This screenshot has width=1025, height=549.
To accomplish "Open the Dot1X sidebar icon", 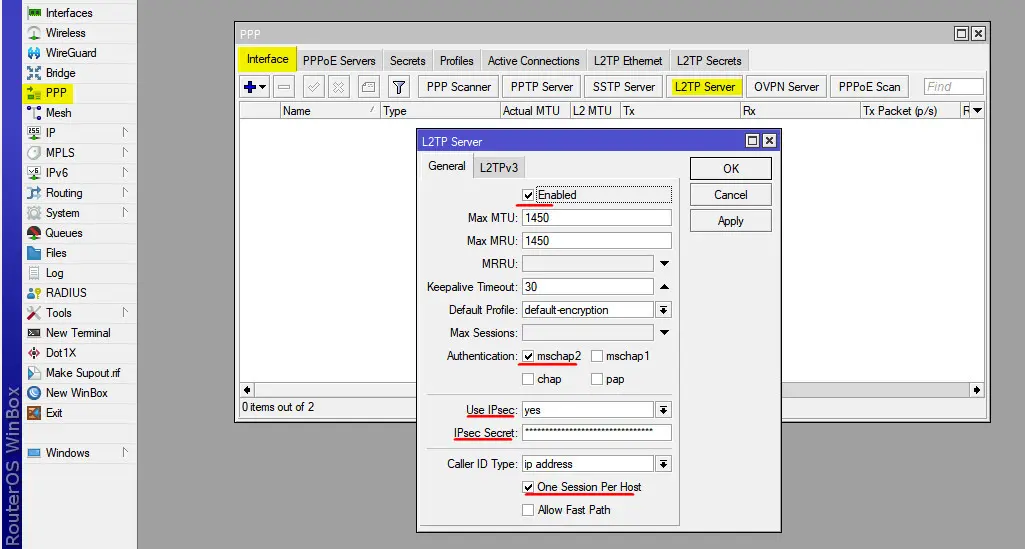I will point(34,353).
